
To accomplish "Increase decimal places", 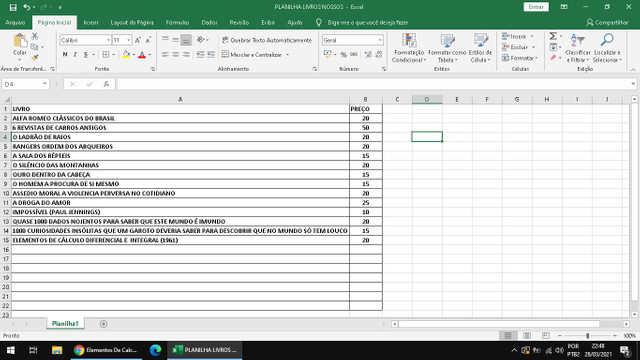I will (368, 54).
